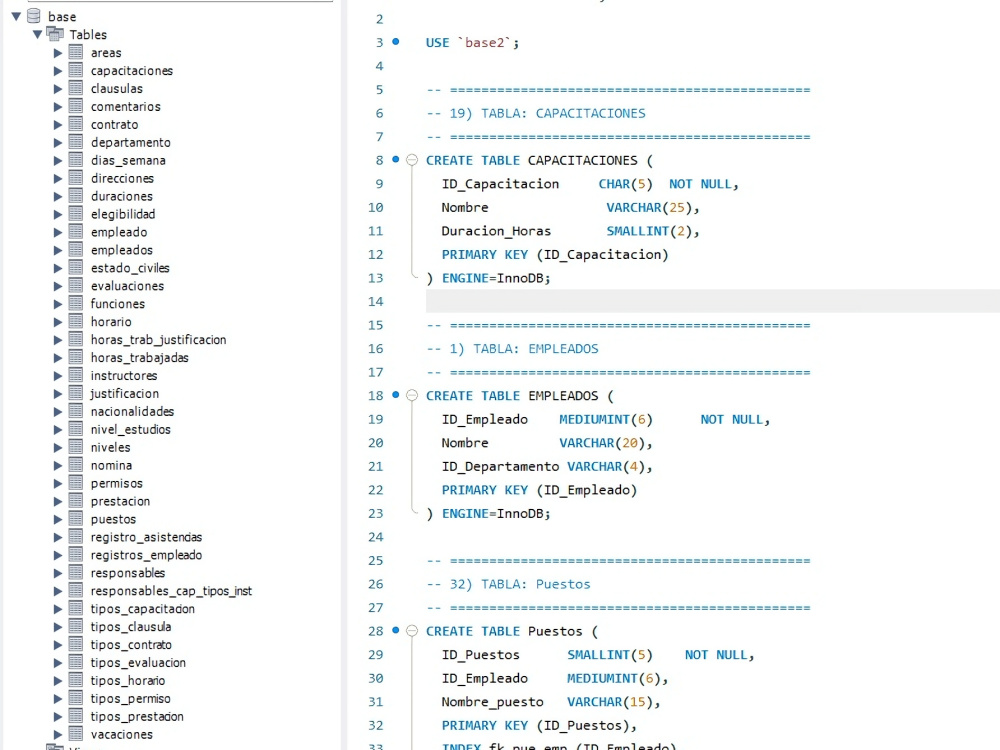Click the elegibilidad table icon
This screenshot has height=750, width=1000.
point(76,214)
